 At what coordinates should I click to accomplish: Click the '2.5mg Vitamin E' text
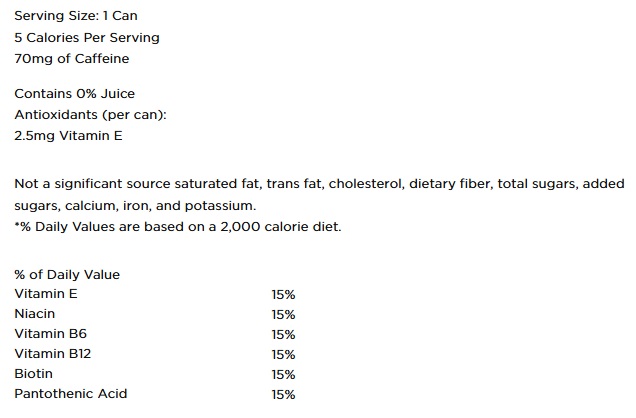(68, 136)
